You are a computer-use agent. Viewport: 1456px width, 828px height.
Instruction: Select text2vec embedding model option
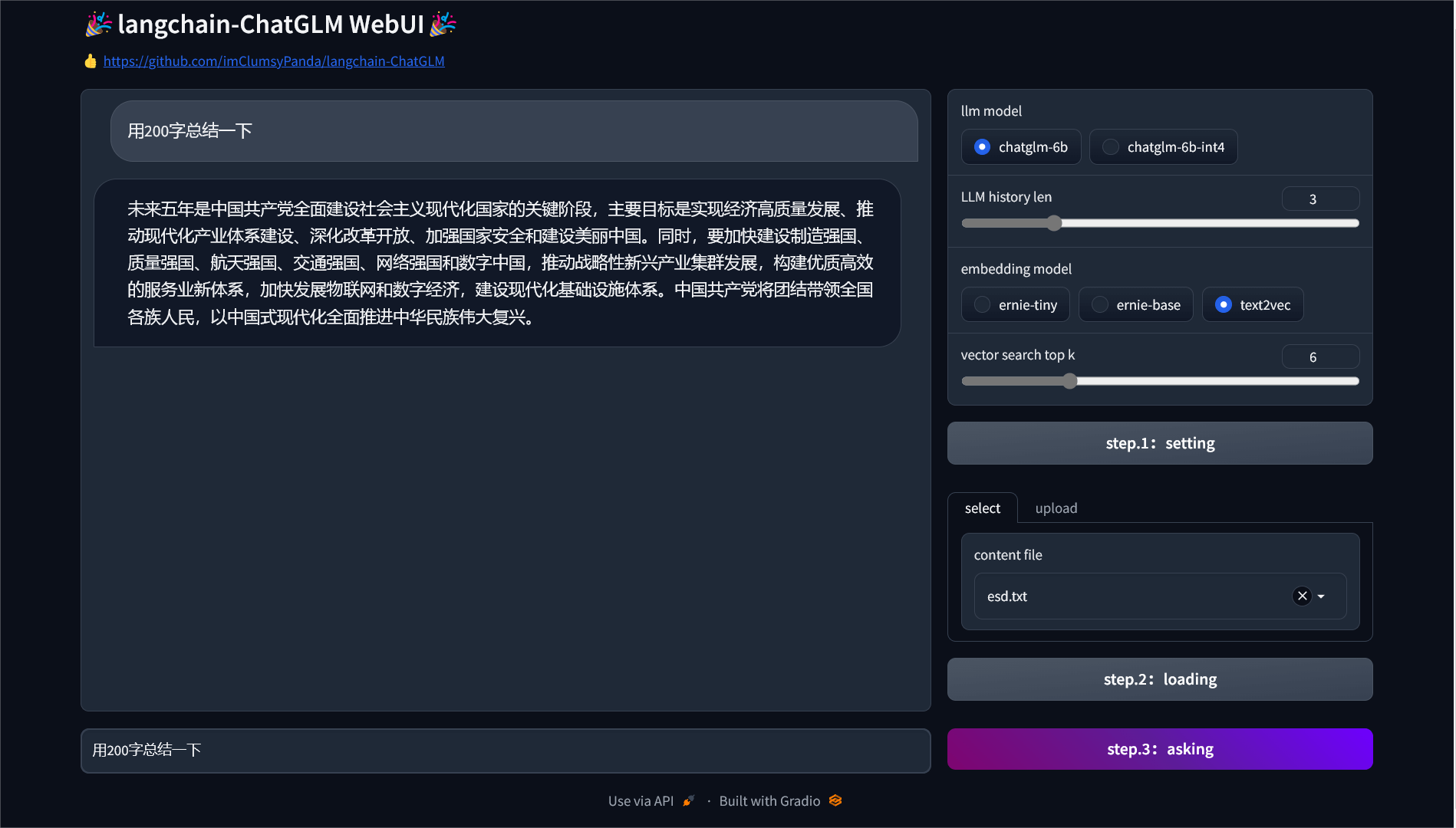[x=1224, y=304]
